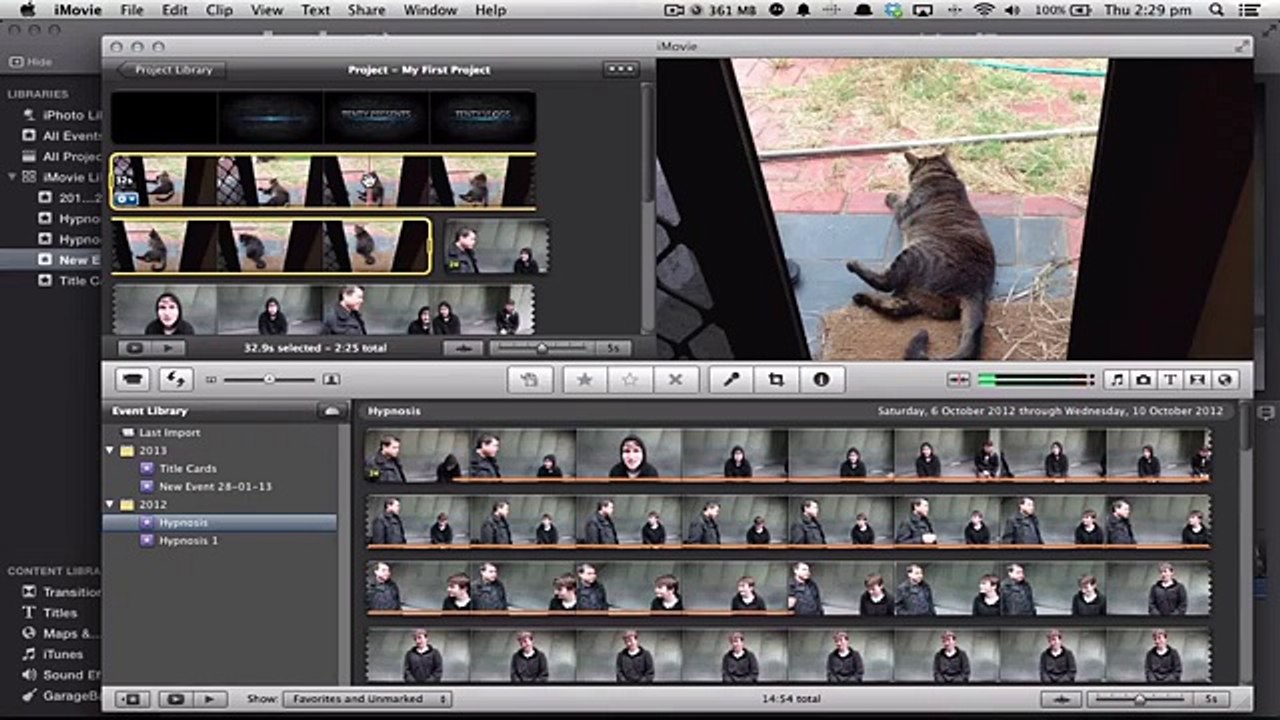This screenshot has width=1280, height=720.
Task: Unmark selection using the hollow star button
Action: (x=630, y=380)
